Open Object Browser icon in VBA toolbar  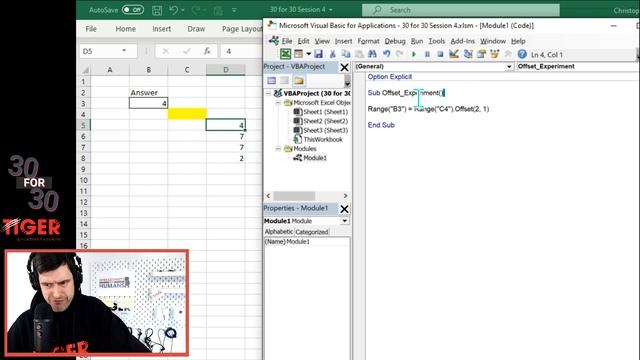tap(495, 54)
